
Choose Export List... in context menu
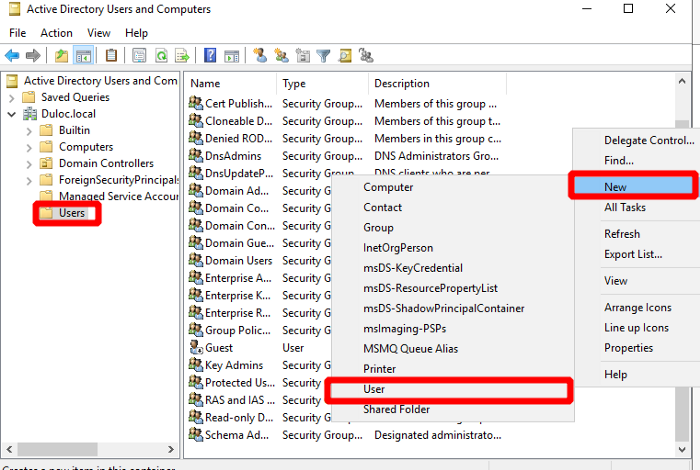[633, 254]
